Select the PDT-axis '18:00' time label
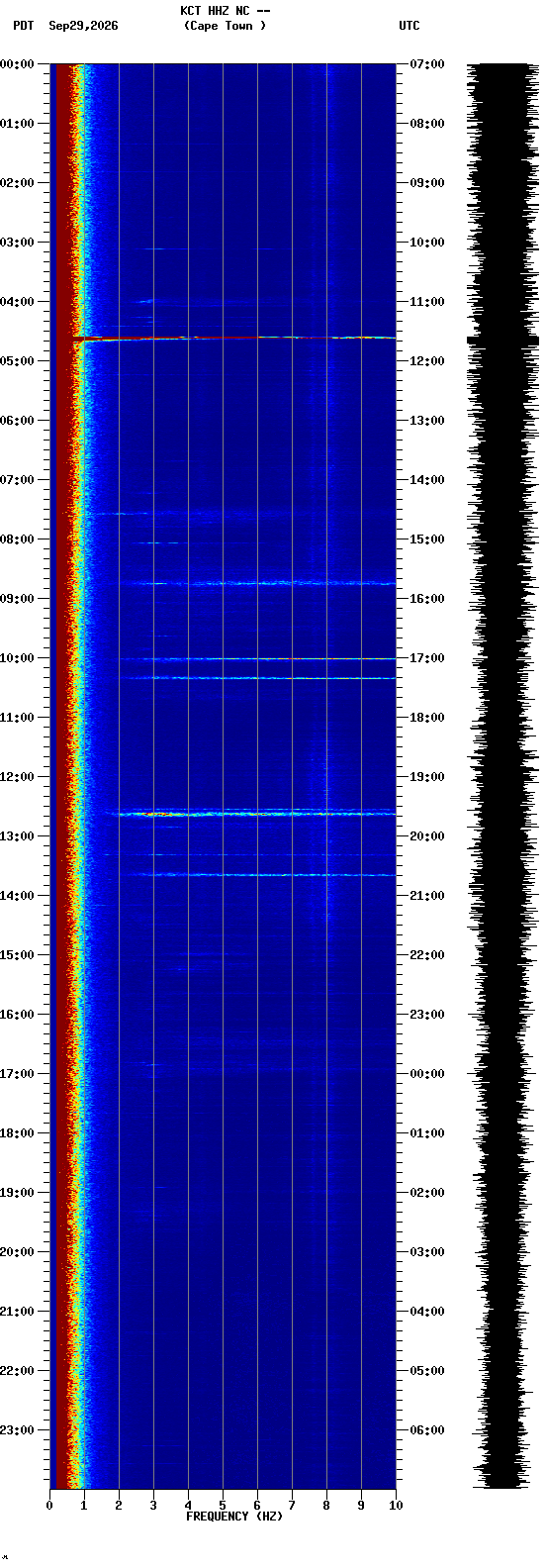The width and height of the screenshot is (546, 1568). point(17,1133)
